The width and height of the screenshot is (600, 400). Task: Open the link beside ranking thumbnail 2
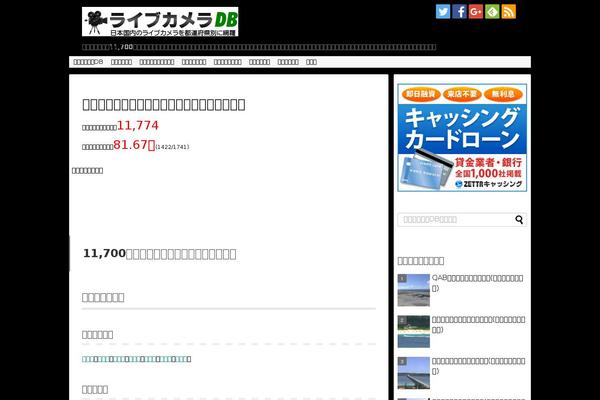(478, 324)
